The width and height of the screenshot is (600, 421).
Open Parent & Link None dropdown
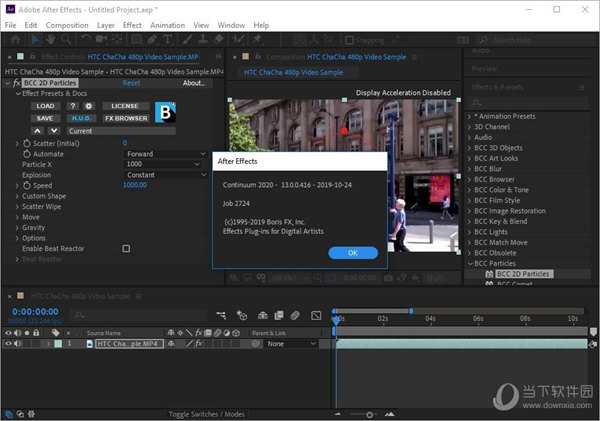(x=291, y=344)
